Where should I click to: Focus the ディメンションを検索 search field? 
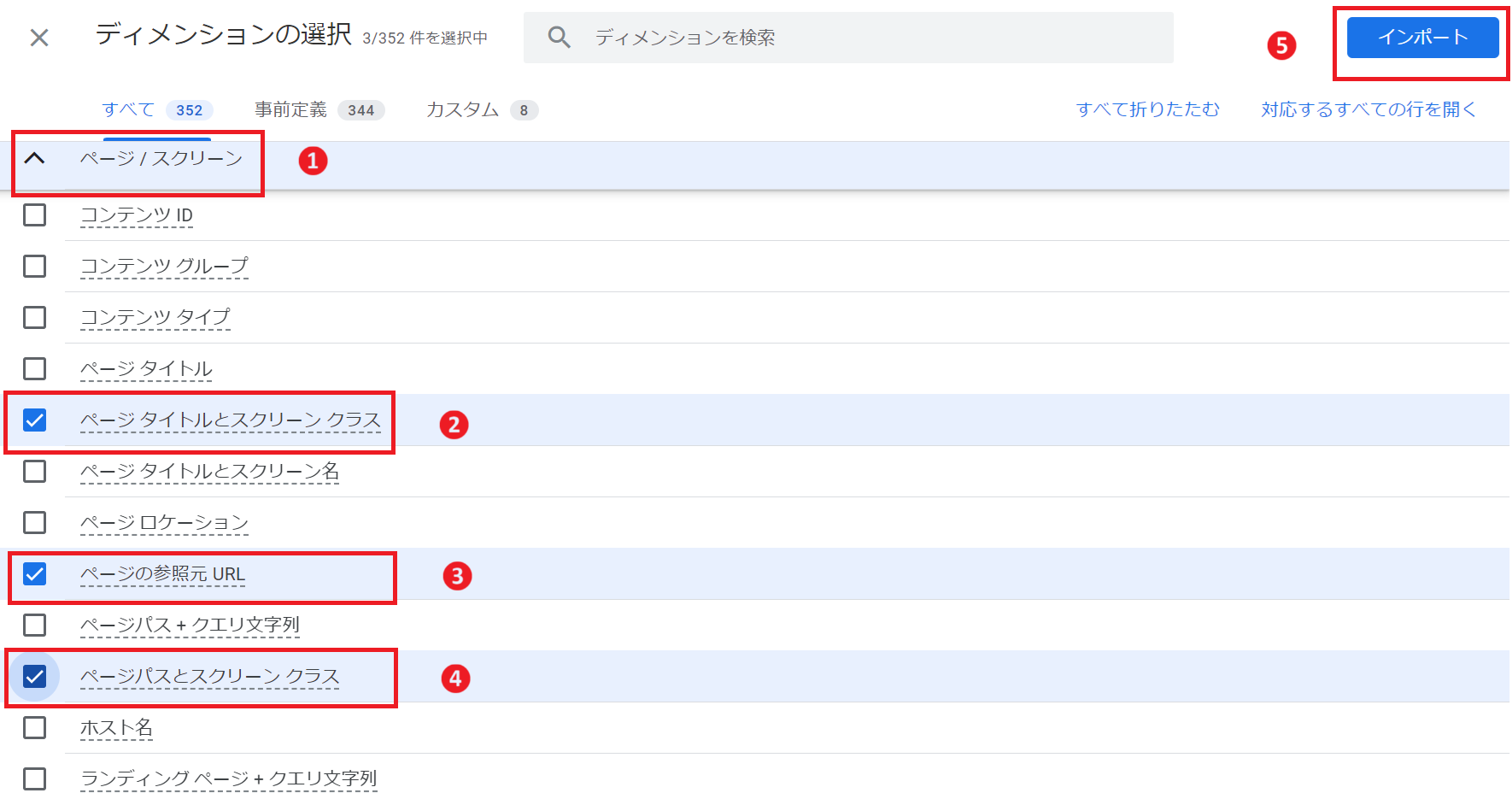pos(848,38)
